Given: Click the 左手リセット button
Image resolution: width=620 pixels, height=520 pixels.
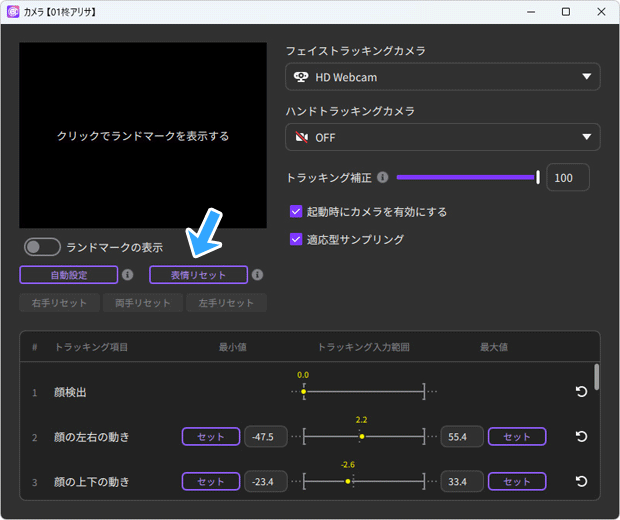Looking at the screenshot, I should 226,303.
